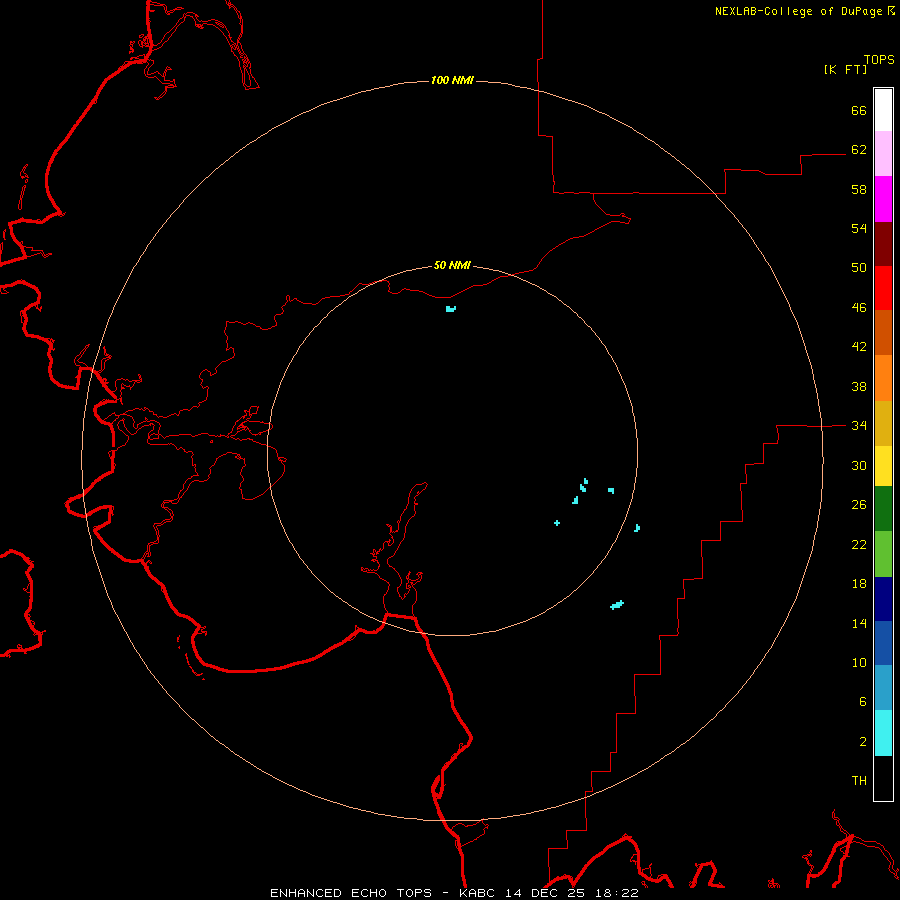
Task: Click the 58 legend value
Action: [x=859, y=189]
